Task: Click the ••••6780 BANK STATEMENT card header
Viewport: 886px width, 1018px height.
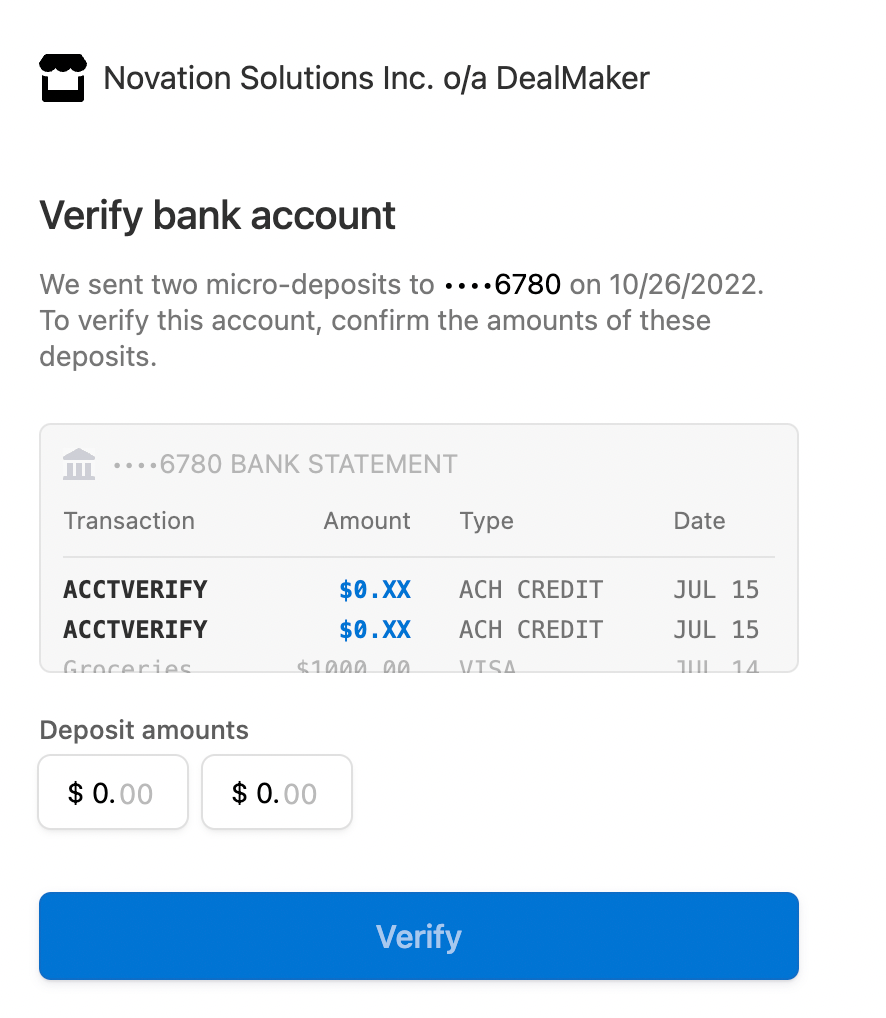Action: [x=283, y=463]
